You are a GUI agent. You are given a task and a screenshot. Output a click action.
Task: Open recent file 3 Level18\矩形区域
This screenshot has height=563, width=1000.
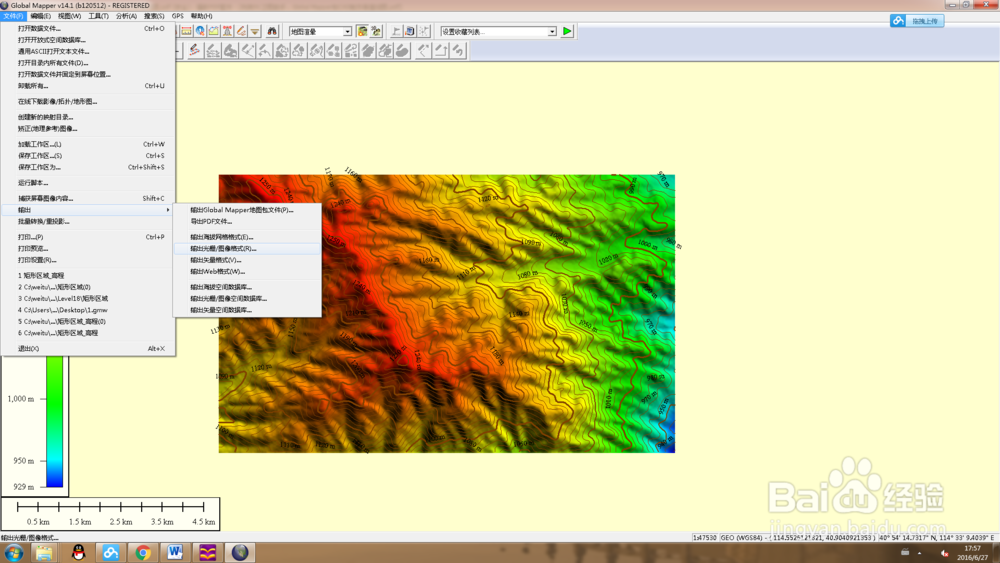88,298
